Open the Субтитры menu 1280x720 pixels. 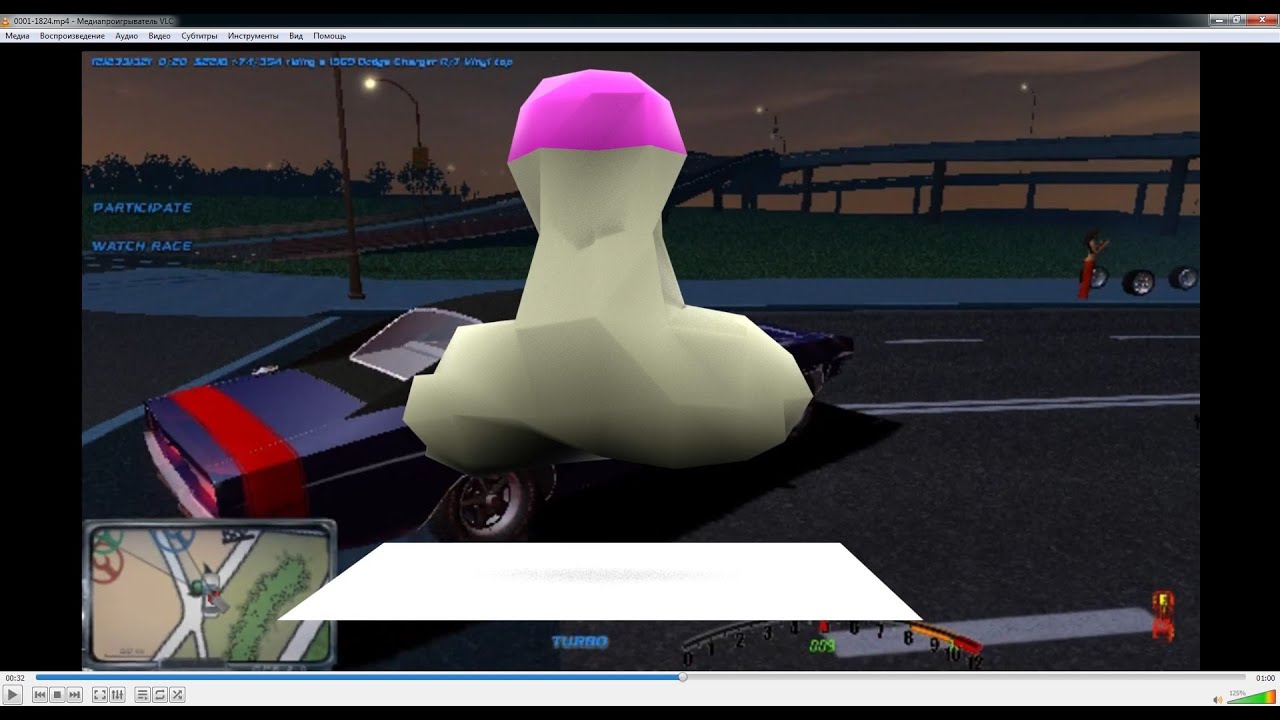tap(199, 36)
